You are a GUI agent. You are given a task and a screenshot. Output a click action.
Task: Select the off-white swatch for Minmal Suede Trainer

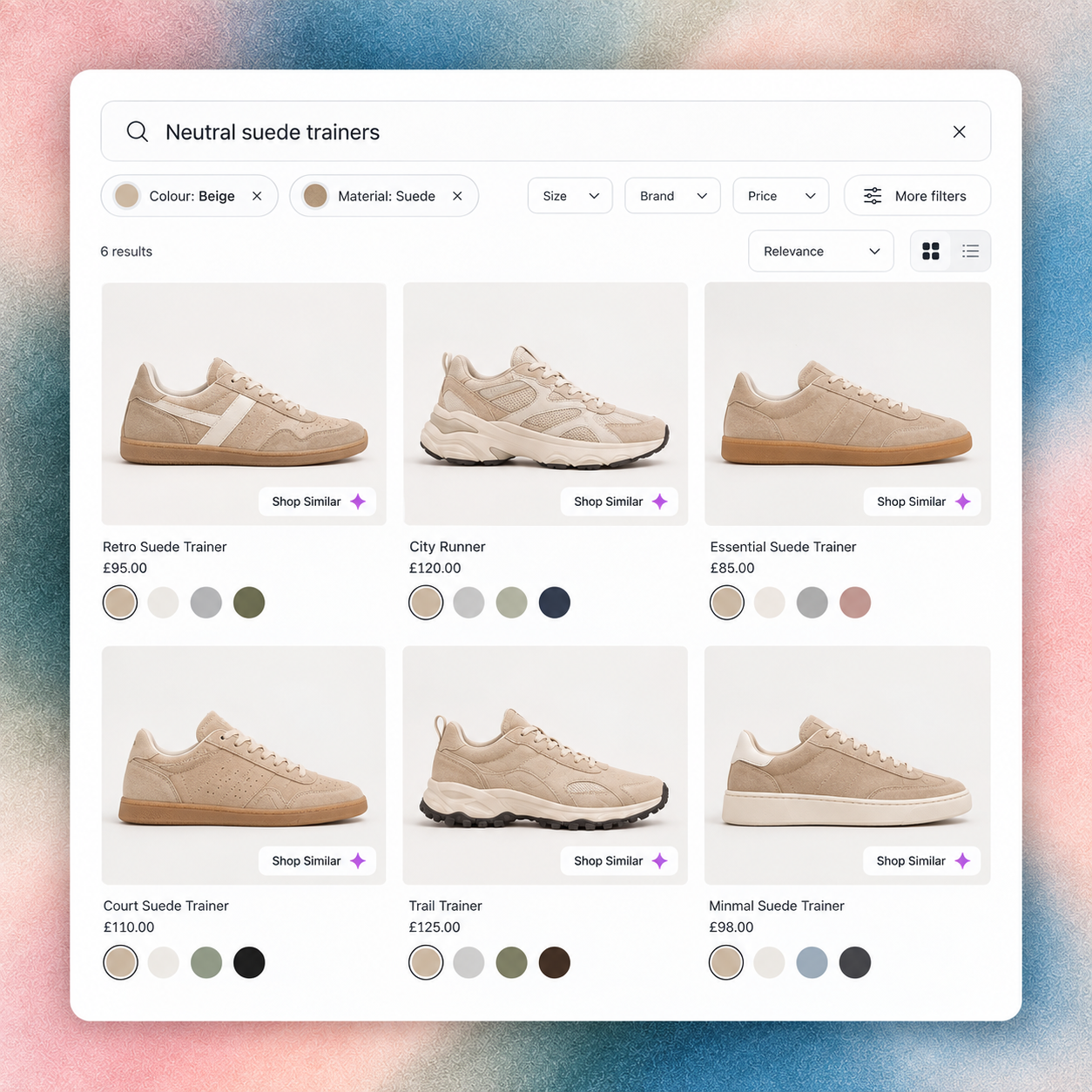tap(769, 962)
